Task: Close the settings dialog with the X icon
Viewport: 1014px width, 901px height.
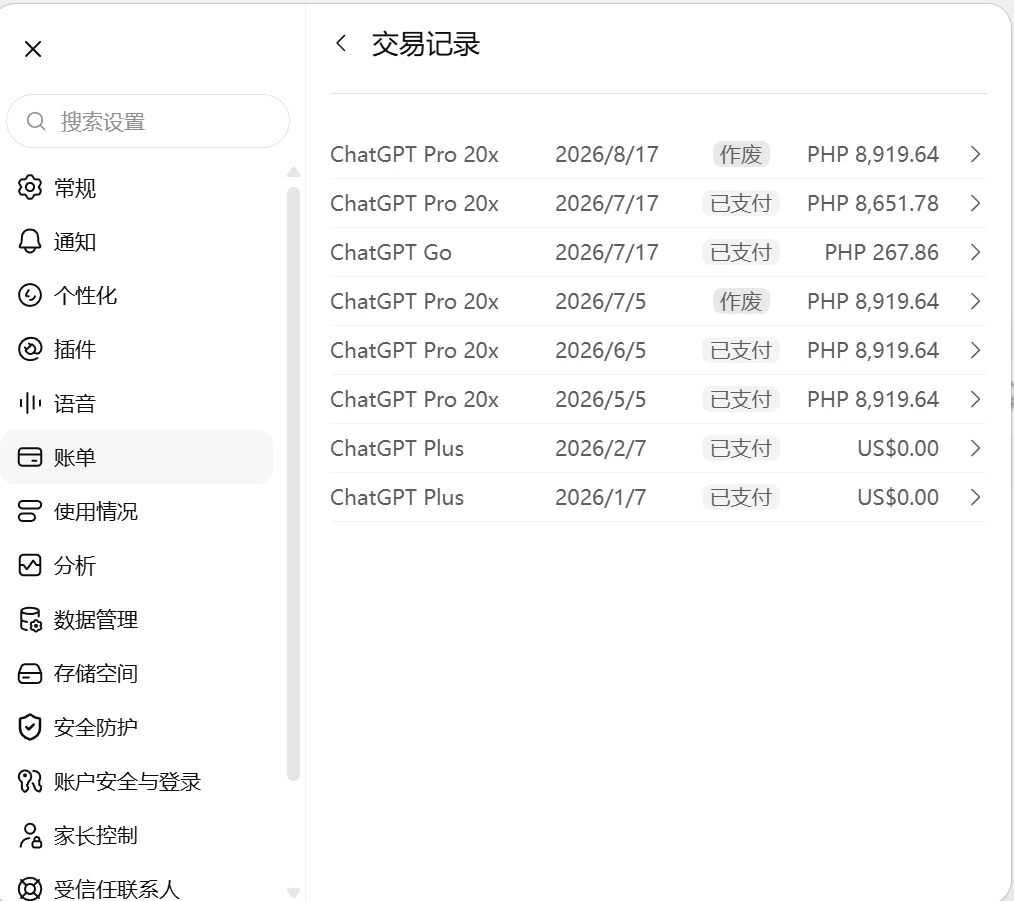Action: tap(33, 49)
